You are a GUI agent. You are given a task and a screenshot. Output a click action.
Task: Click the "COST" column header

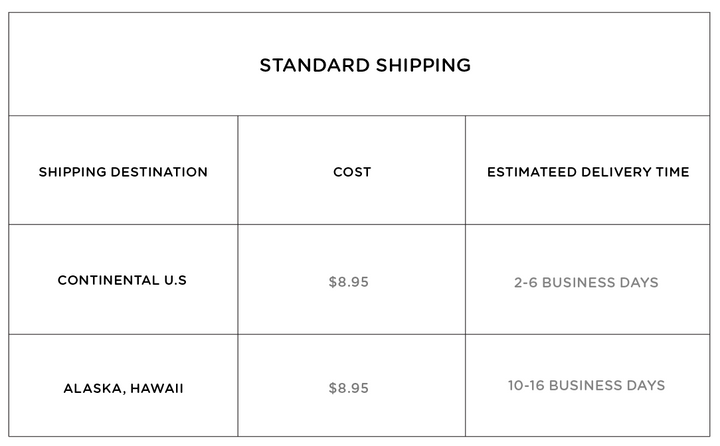tap(352, 172)
